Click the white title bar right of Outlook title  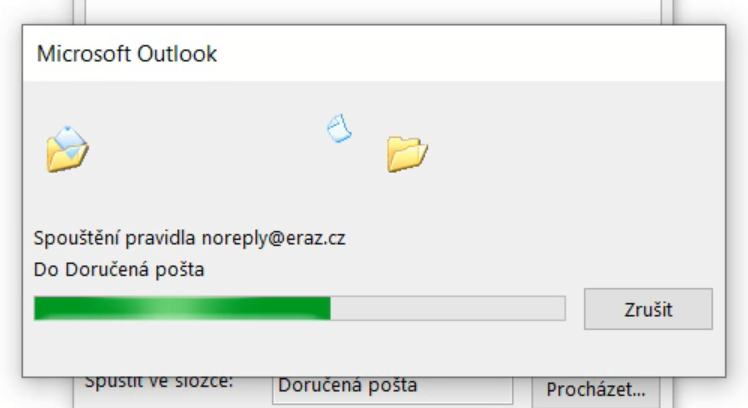coord(470,53)
